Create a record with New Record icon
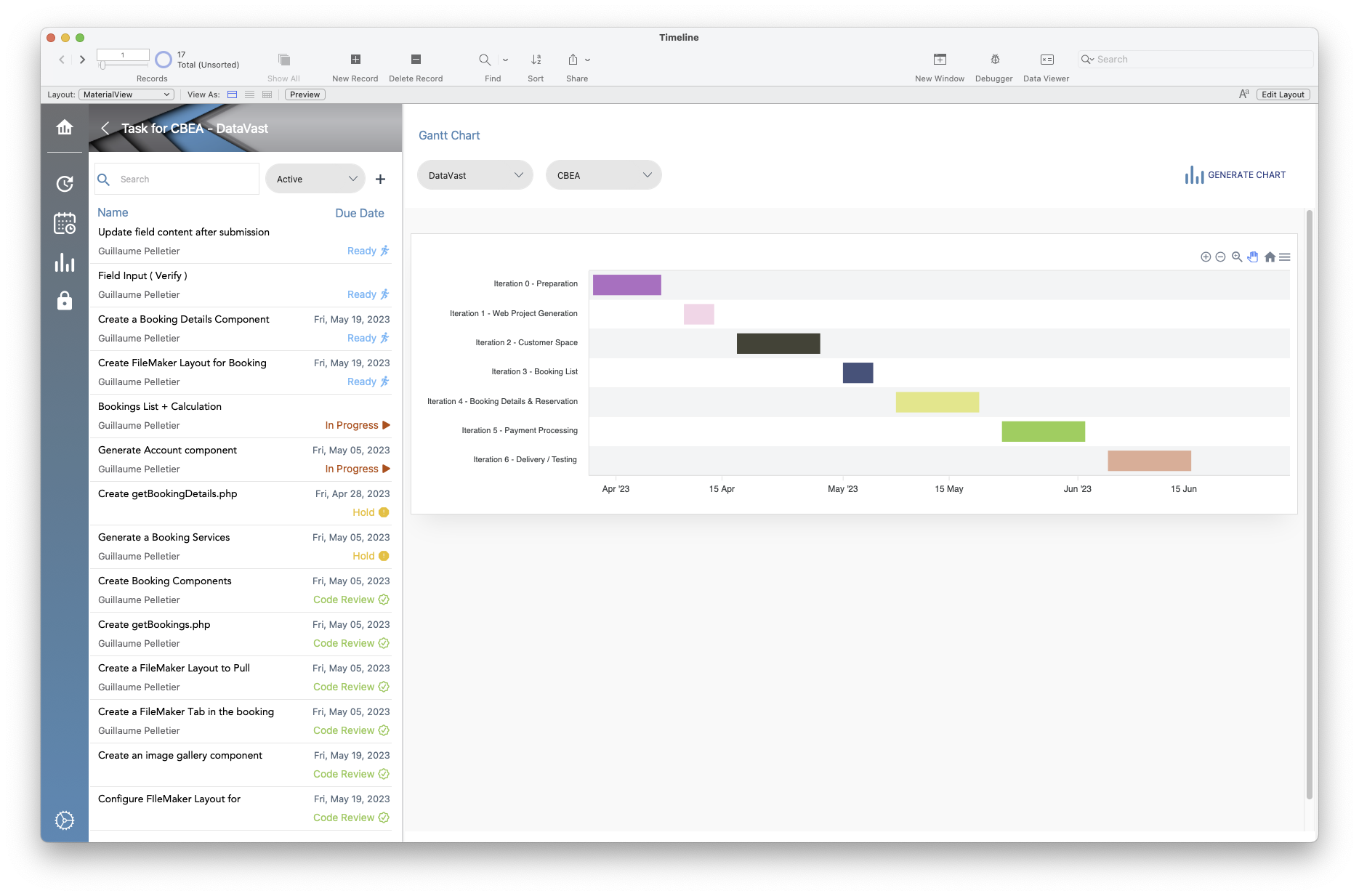Viewport: 1359px width, 896px height. tap(355, 64)
